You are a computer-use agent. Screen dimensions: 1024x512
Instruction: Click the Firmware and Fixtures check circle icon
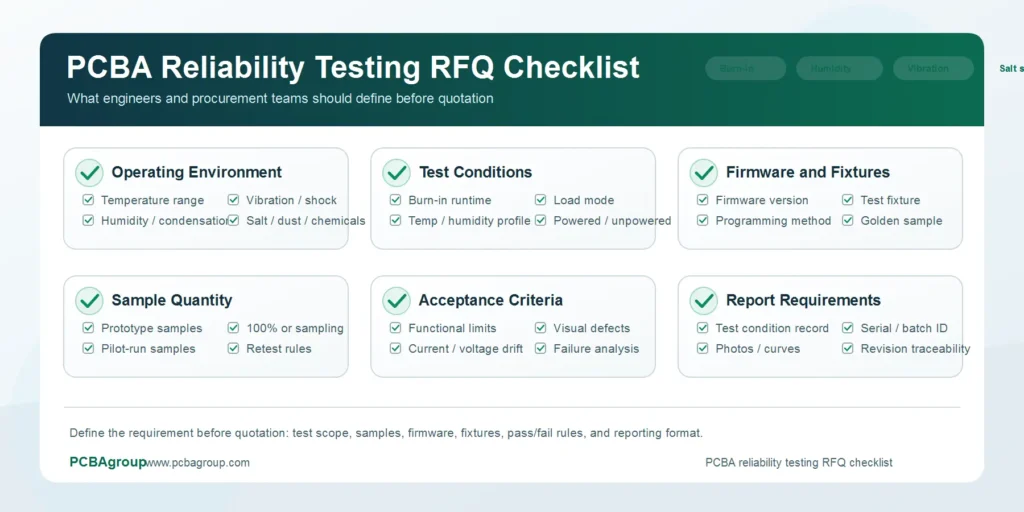tap(704, 172)
